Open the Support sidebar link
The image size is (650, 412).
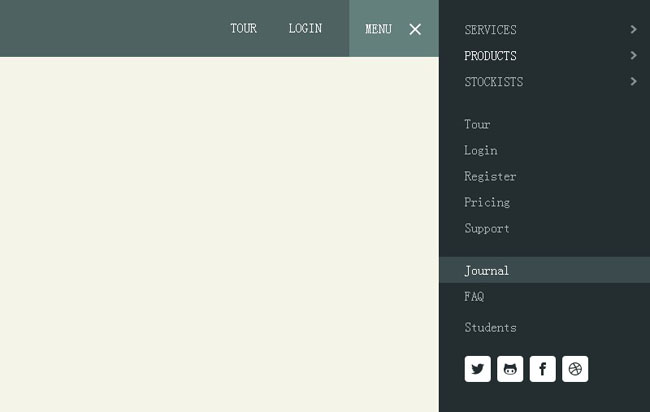click(487, 228)
